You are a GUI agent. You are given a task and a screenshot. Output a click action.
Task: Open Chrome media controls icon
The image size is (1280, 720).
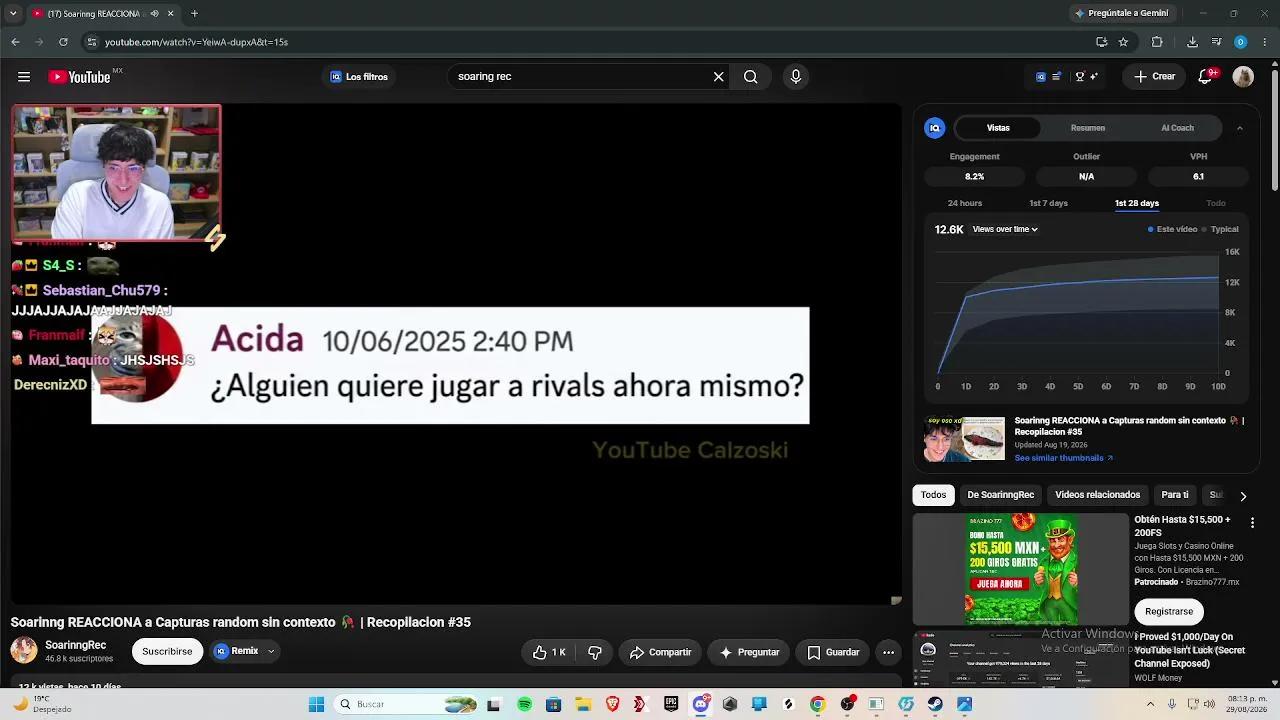pos(1216,42)
